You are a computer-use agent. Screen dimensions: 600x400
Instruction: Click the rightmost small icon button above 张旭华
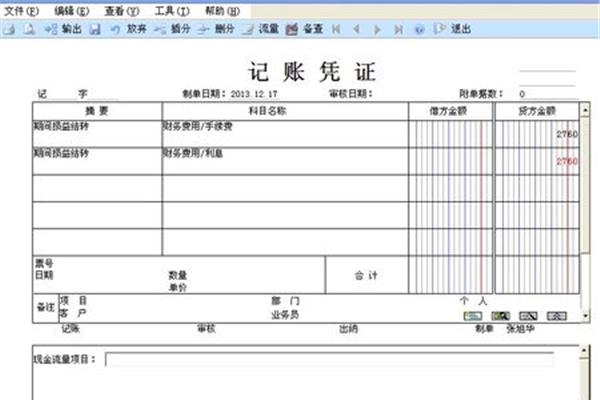tap(556, 316)
